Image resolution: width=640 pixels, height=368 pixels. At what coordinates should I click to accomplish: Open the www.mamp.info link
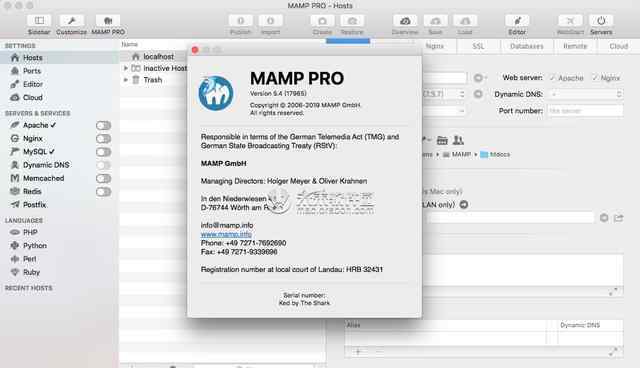point(226,234)
